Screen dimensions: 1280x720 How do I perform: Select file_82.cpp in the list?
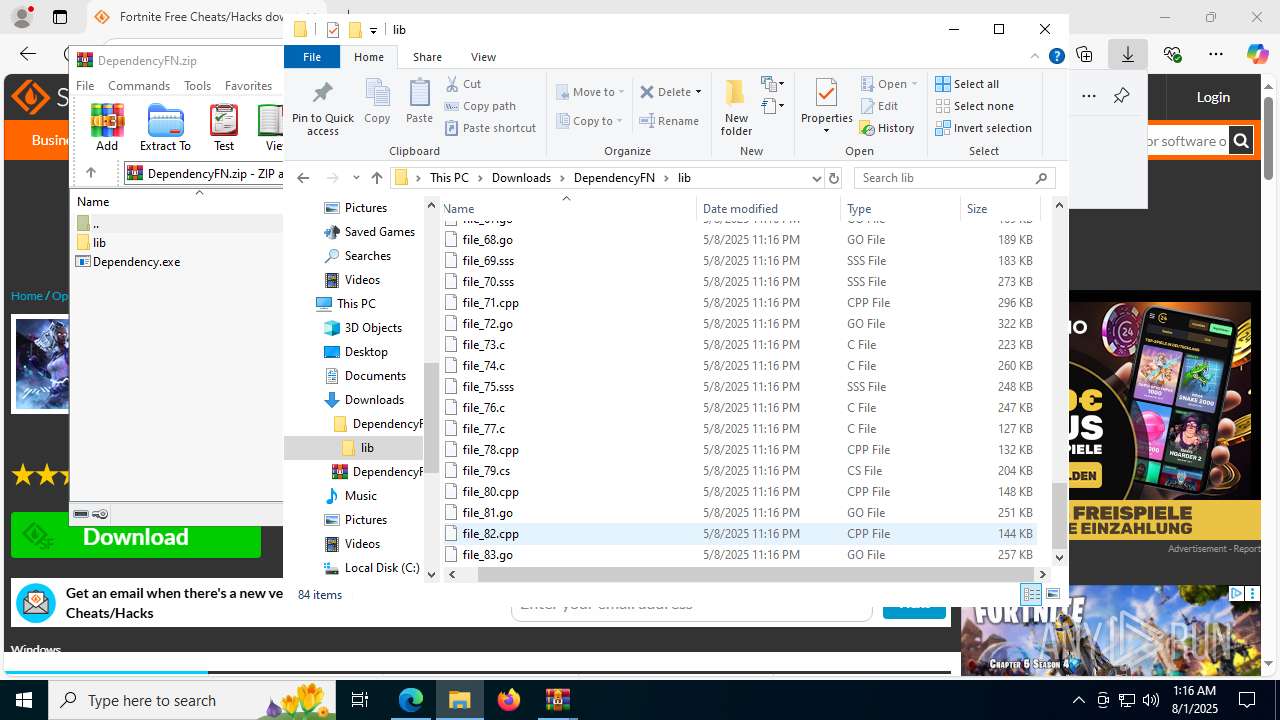740,534
